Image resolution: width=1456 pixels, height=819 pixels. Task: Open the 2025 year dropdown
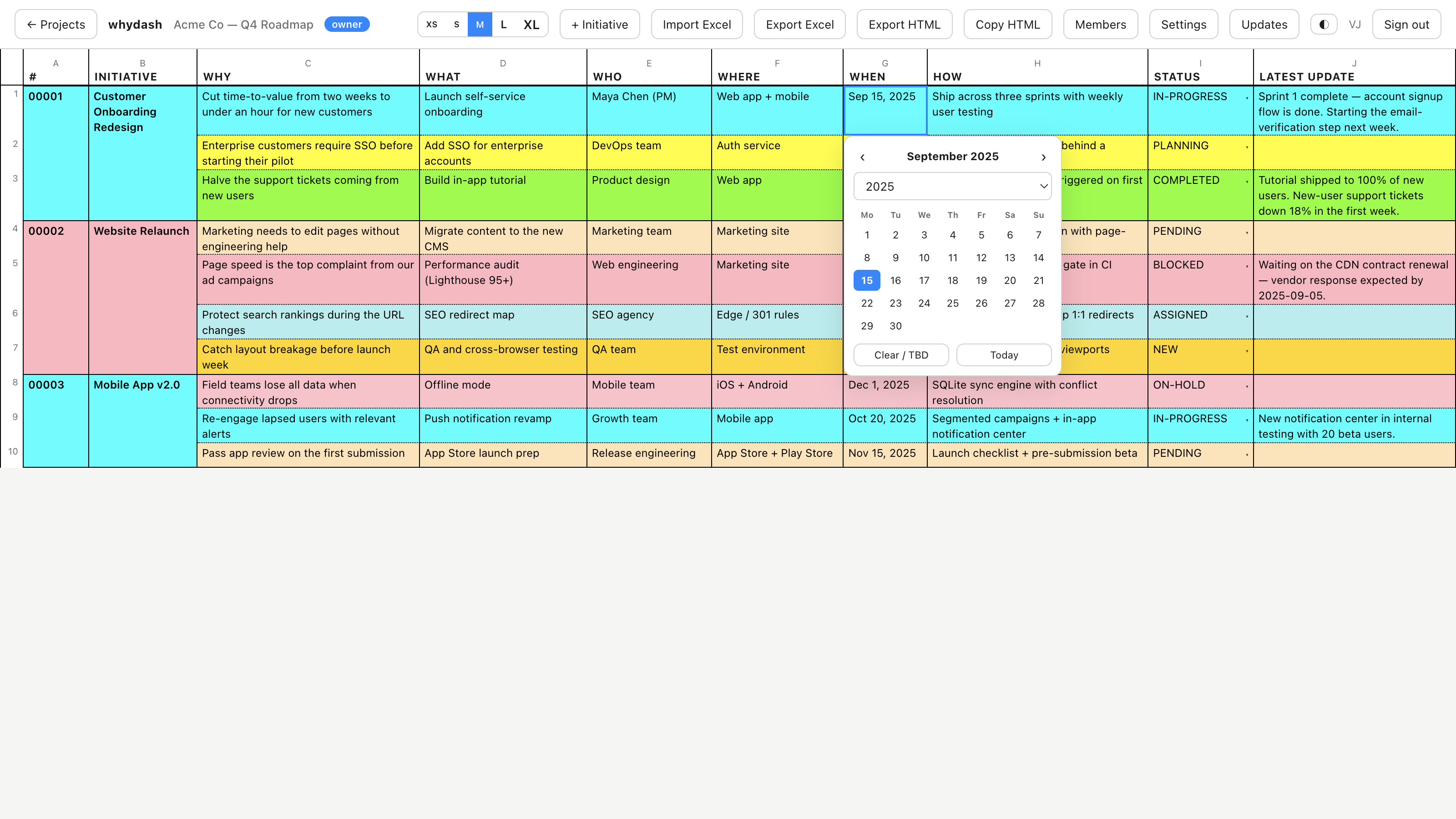click(952, 187)
